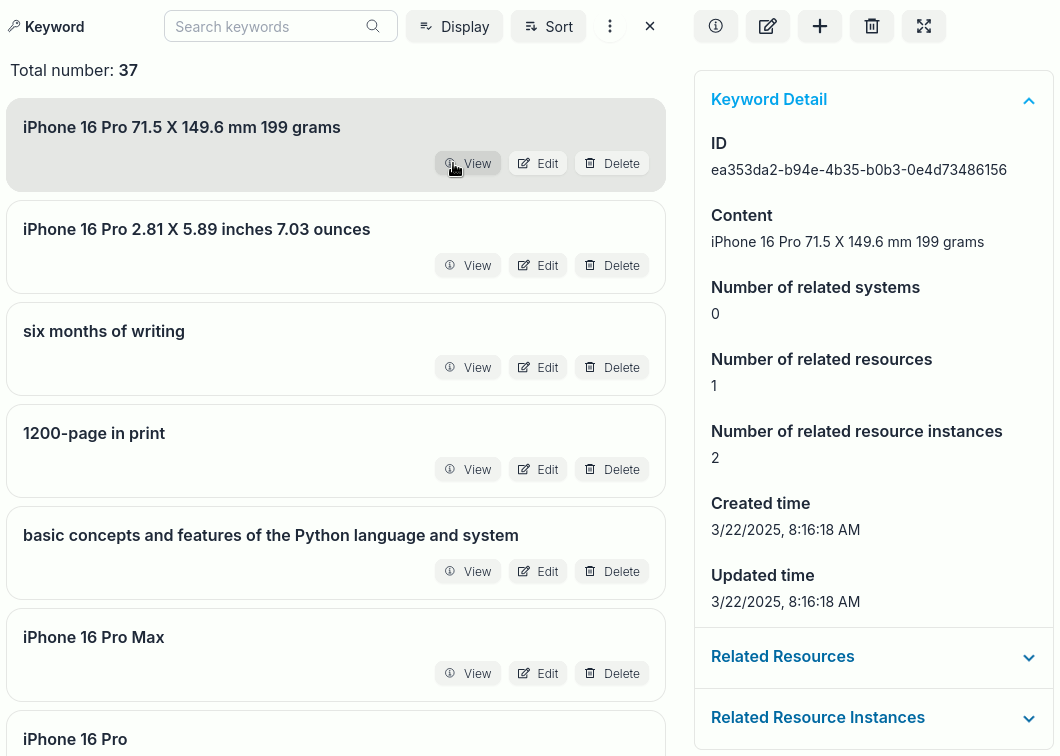The width and height of the screenshot is (1060, 756).
Task: Delete the 1200-page in print keyword
Action: point(612,470)
